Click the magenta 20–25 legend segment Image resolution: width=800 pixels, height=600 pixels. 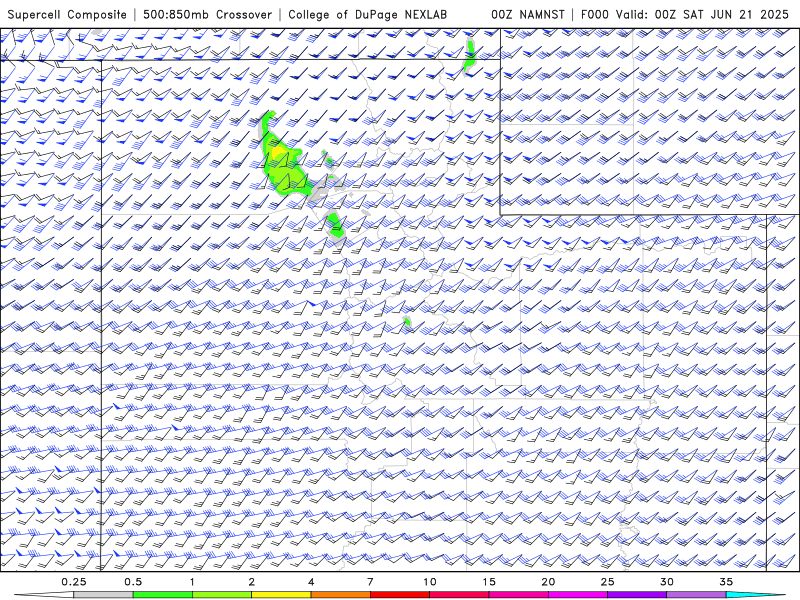point(578,595)
